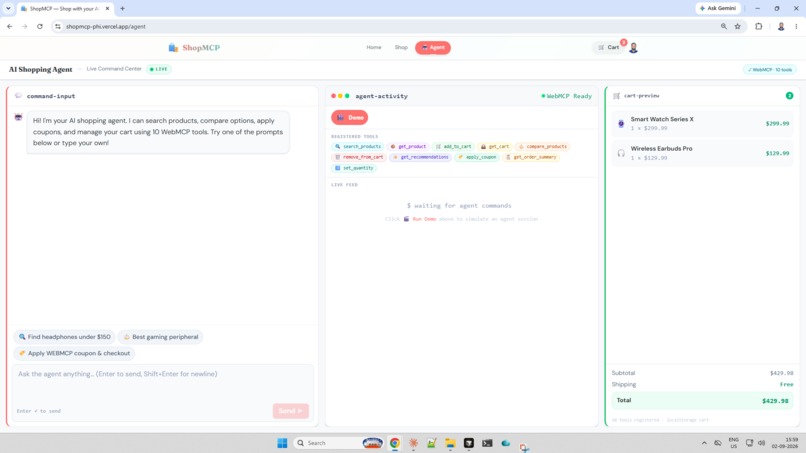Click the WebMCP 10 tools badge

(770, 69)
